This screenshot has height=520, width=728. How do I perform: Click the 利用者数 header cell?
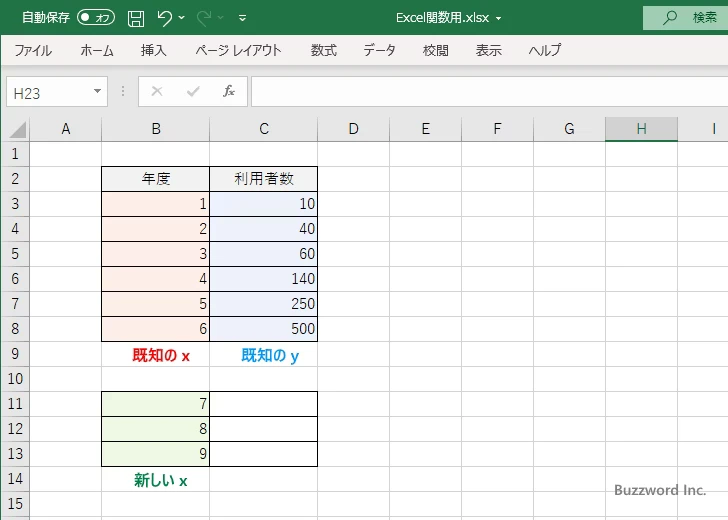point(264,179)
